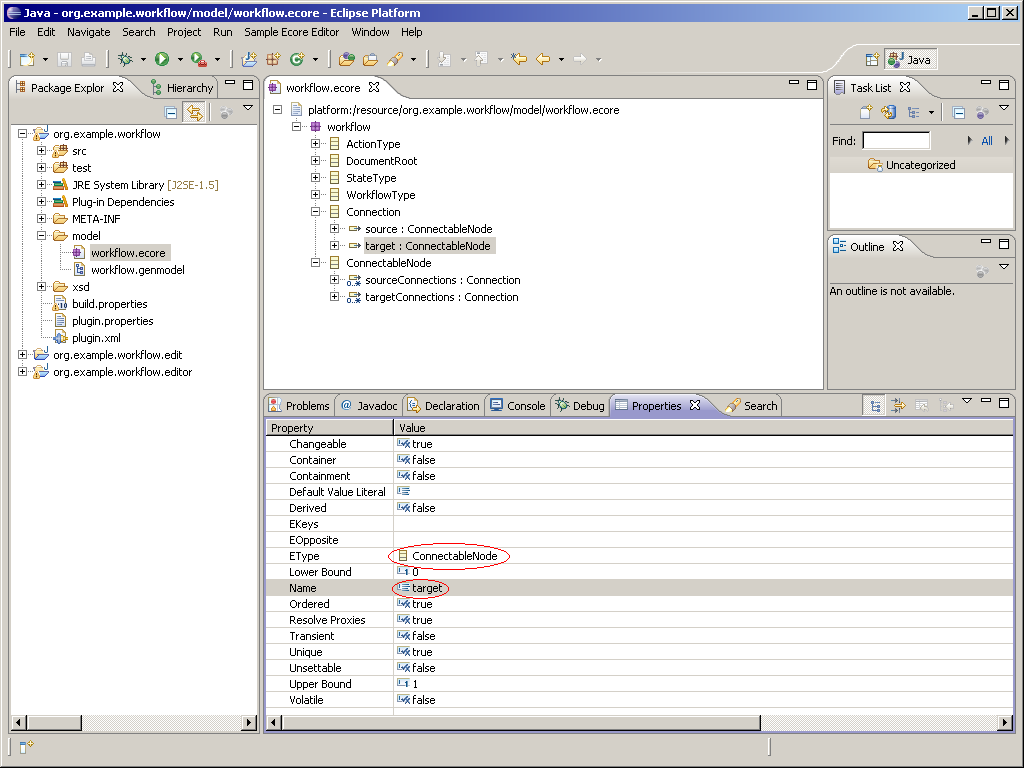Click the Open Type toolbar icon
1024x768 pixels.
coord(346,59)
